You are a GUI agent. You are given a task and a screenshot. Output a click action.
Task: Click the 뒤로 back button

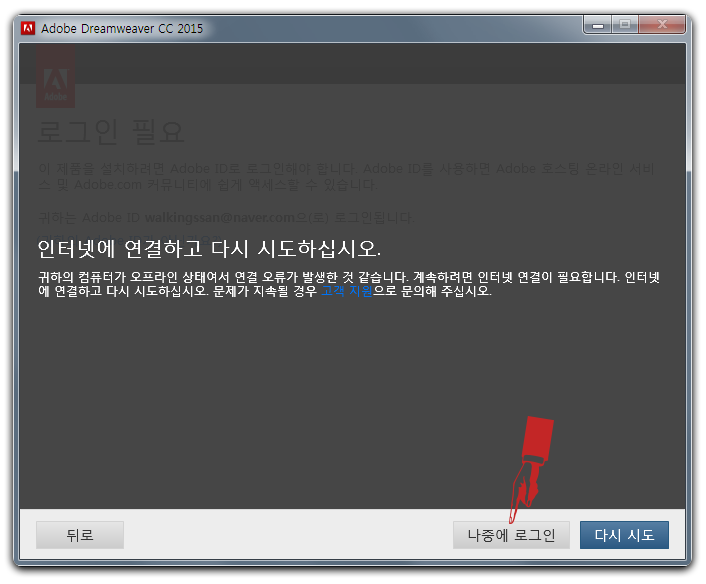[80, 535]
